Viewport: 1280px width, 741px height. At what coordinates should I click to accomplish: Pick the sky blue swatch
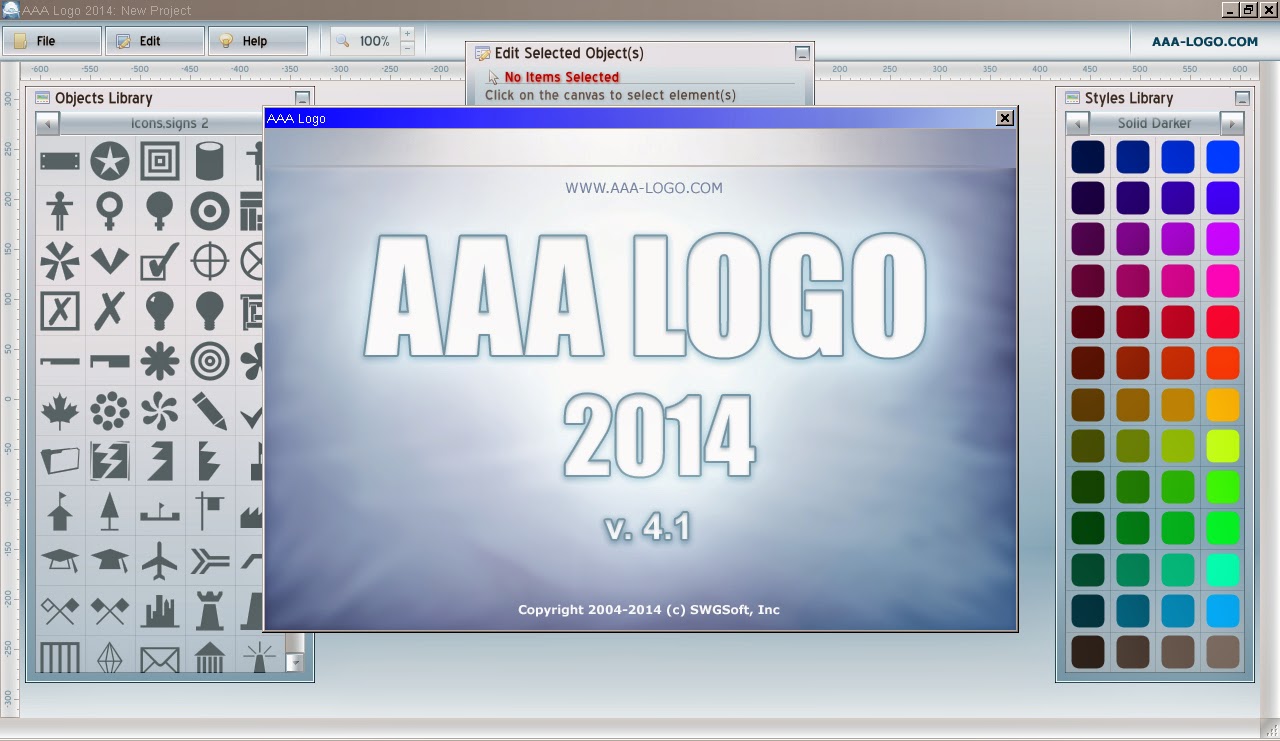1223,611
